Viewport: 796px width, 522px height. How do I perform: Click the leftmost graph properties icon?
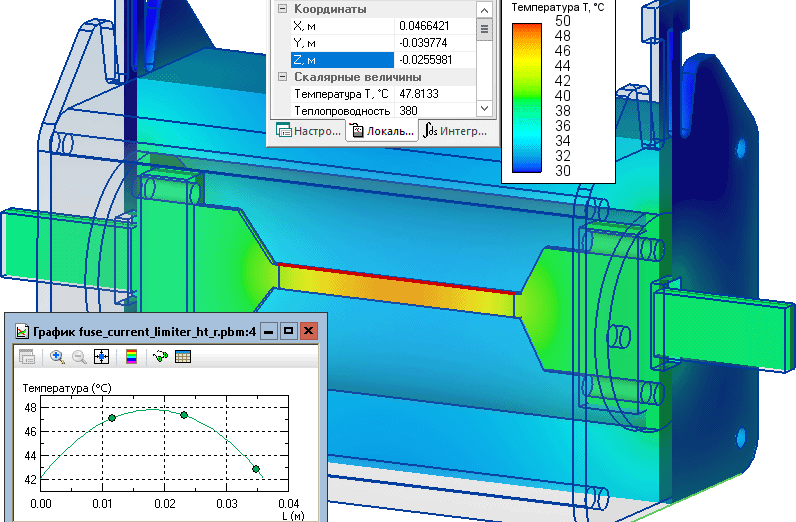pyautogui.click(x=27, y=357)
